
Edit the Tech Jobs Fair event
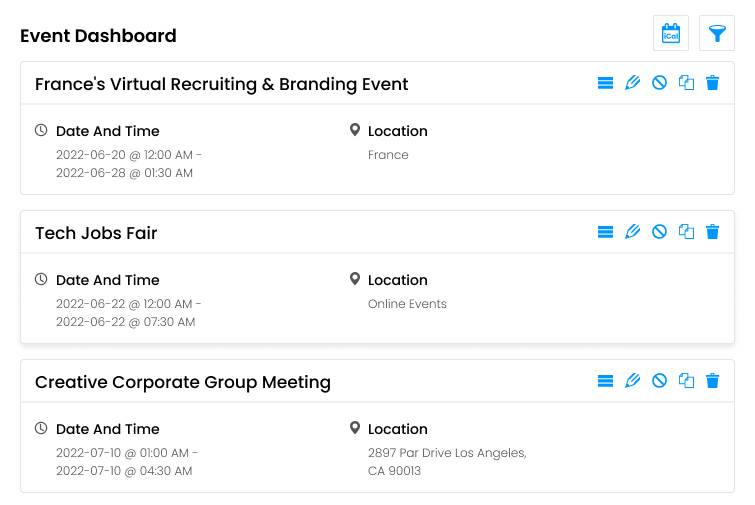pyautogui.click(x=632, y=232)
